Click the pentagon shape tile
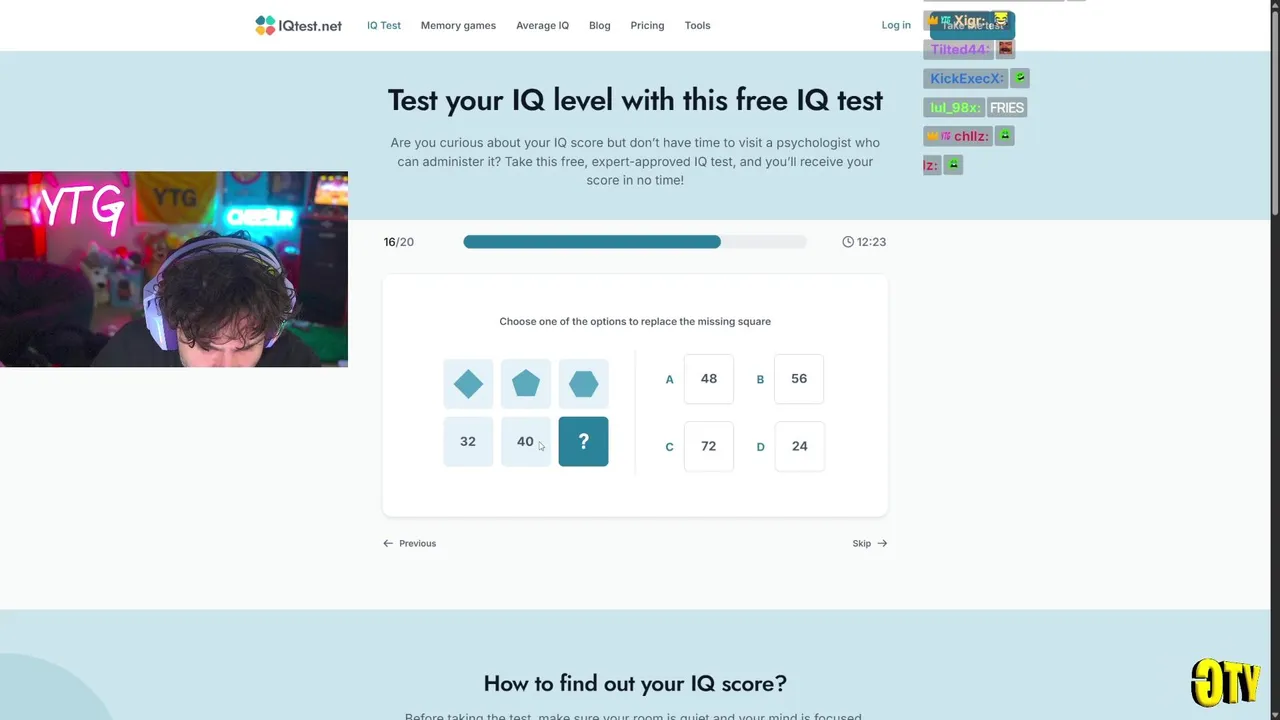The width and height of the screenshot is (1280, 720). (526, 384)
